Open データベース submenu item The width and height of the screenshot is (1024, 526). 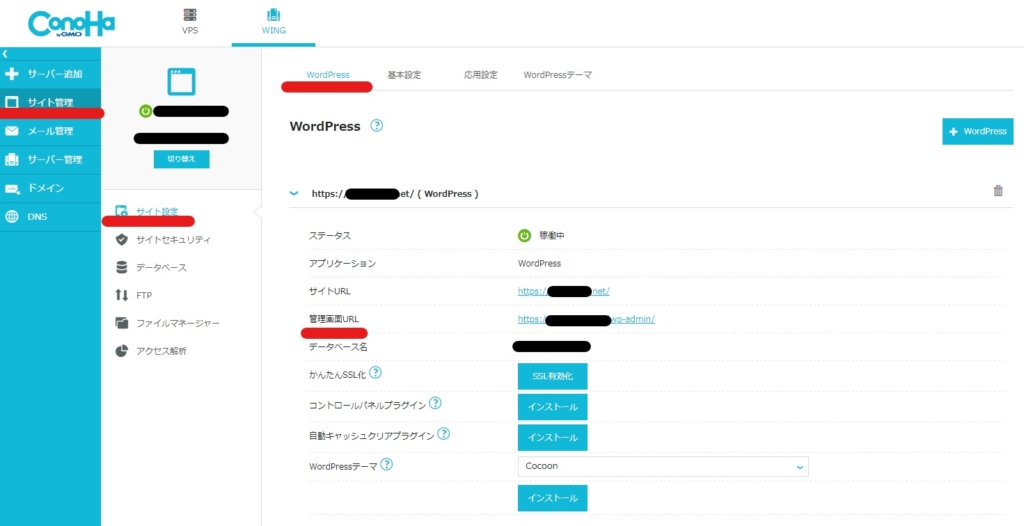coord(151,267)
